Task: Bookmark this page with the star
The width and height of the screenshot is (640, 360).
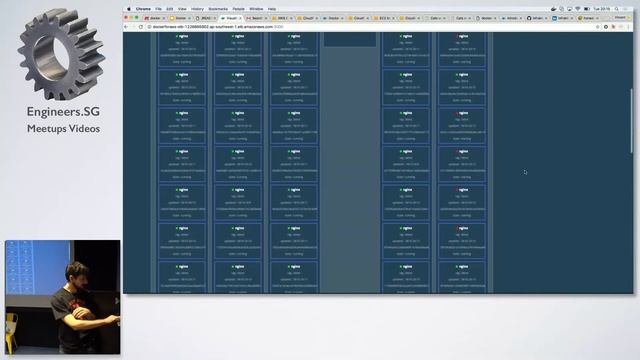Action: click(x=598, y=27)
